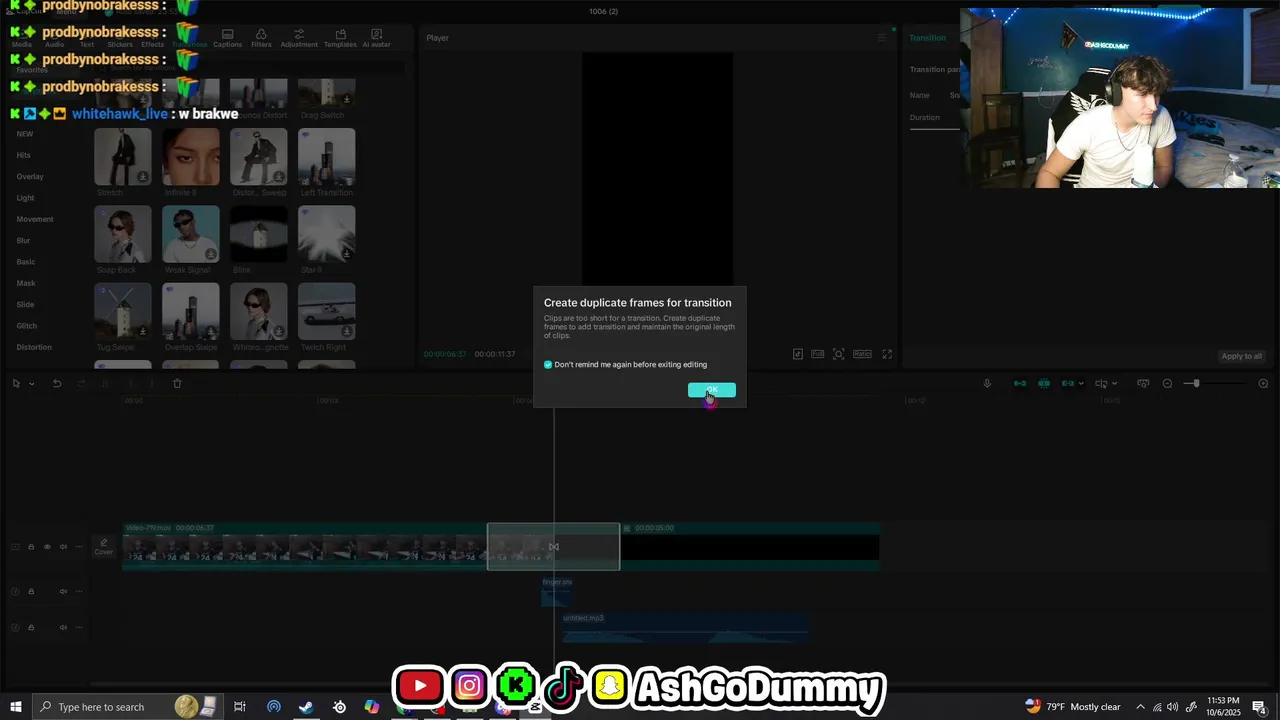
Task: Choose the Left Transition thumbnail
Action: (327, 157)
